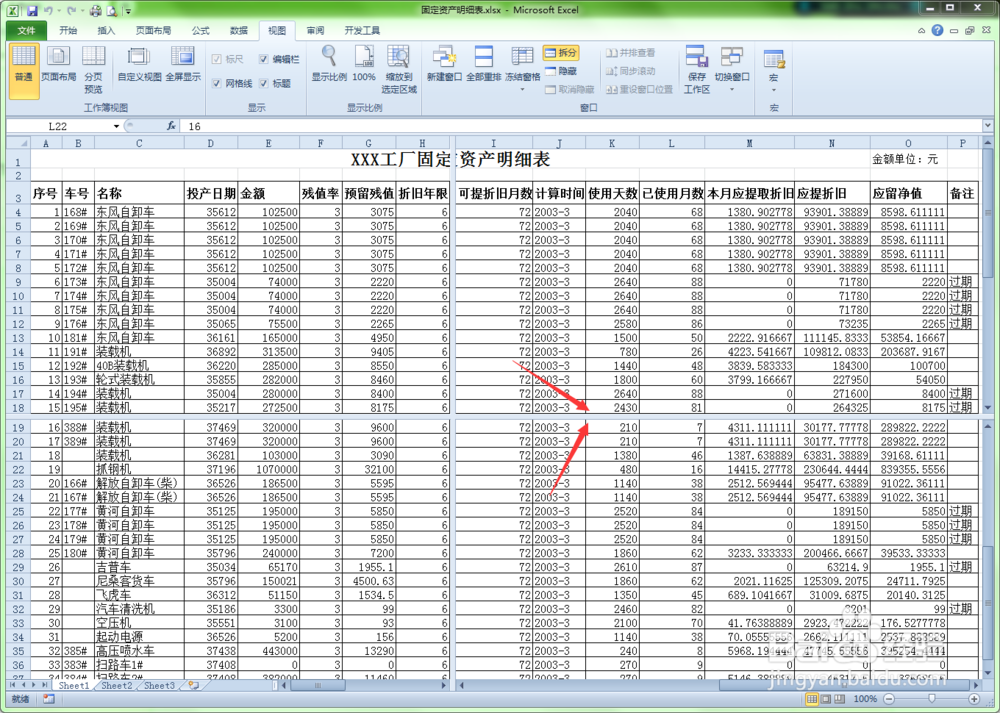Open Macros (宏) dropdown
The height and width of the screenshot is (713, 1000).
coord(774,89)
